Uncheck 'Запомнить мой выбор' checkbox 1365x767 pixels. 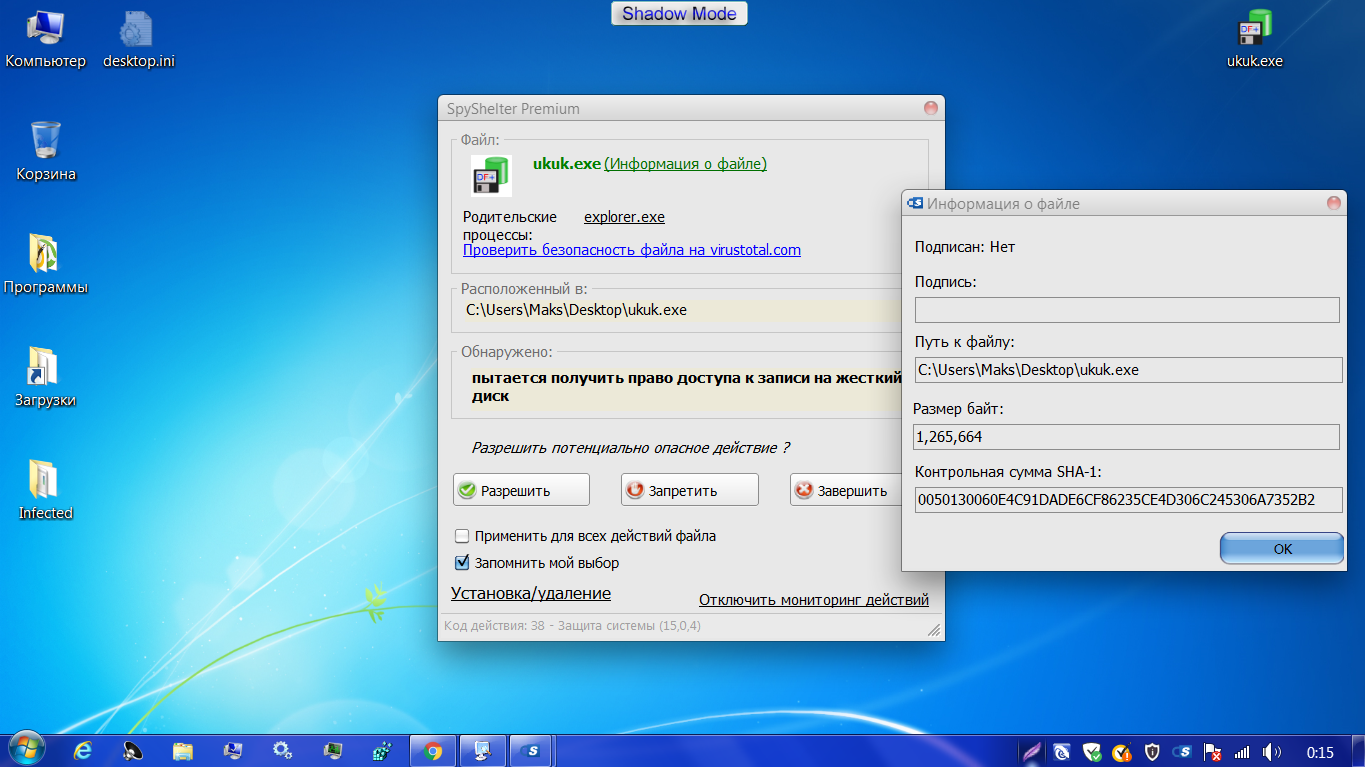tap(462, 563)
